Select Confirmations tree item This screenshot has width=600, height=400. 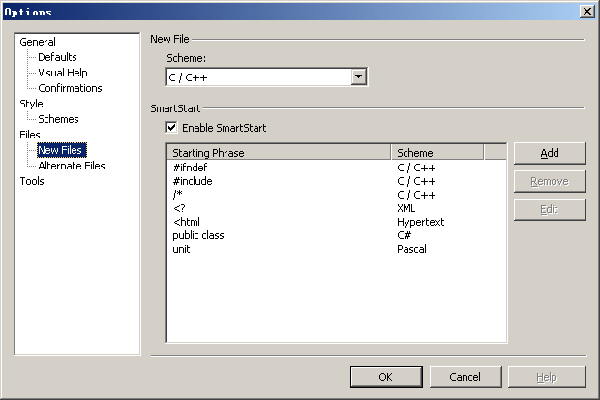[x=70, y=88]
